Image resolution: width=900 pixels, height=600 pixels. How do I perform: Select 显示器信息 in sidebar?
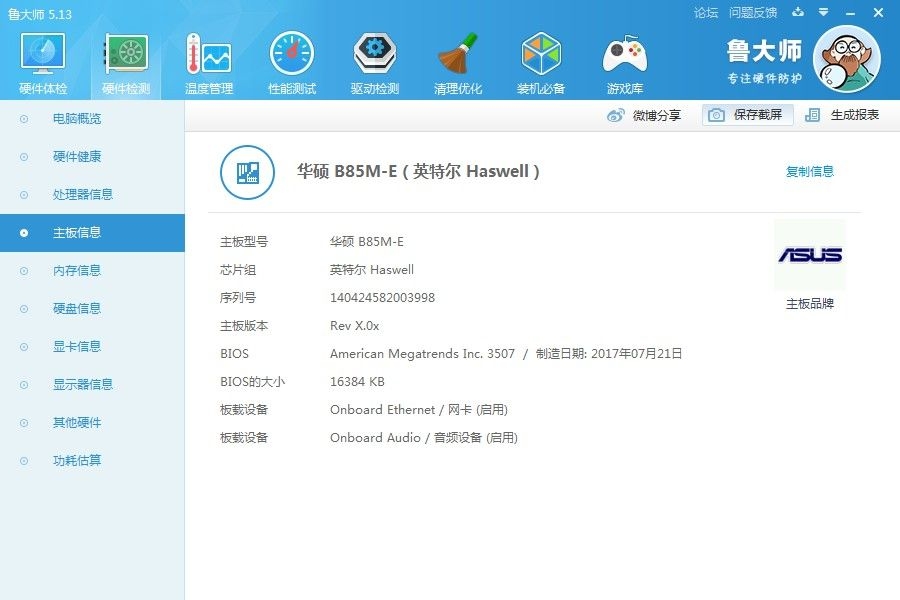click(92, 384)
